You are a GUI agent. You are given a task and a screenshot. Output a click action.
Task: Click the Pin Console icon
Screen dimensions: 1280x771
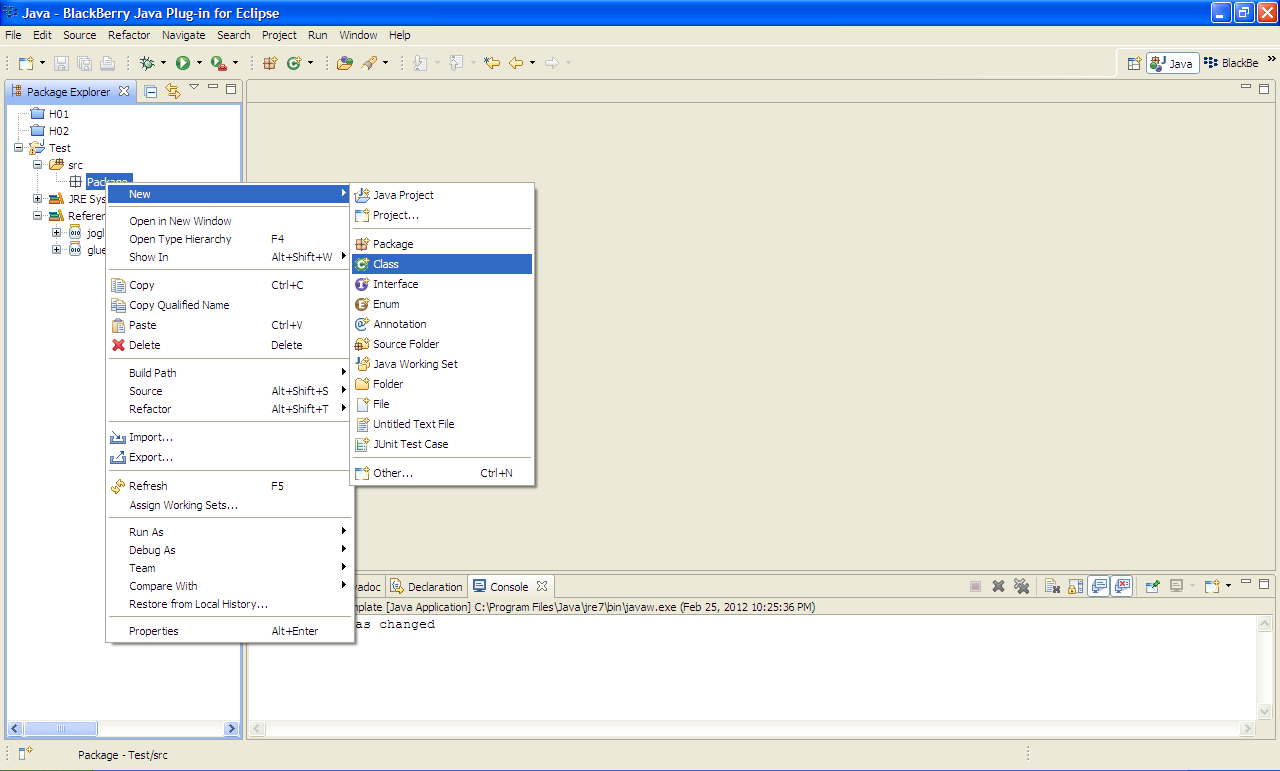1152,586
